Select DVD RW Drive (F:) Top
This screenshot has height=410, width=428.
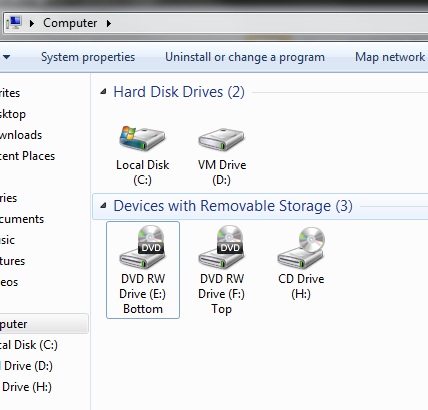tap(221, 270)
